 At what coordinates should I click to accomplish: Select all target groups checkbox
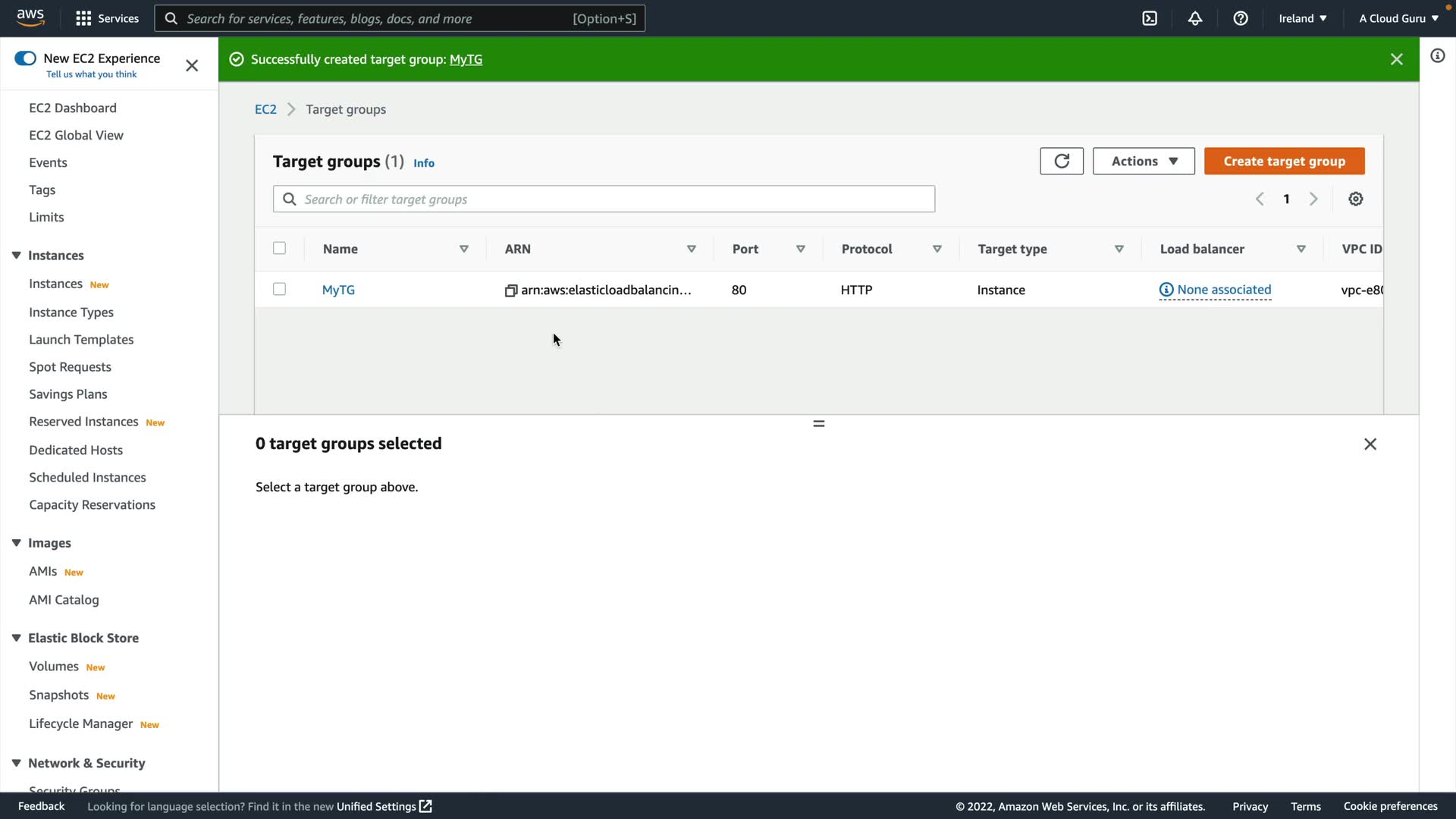pos(279,248)
